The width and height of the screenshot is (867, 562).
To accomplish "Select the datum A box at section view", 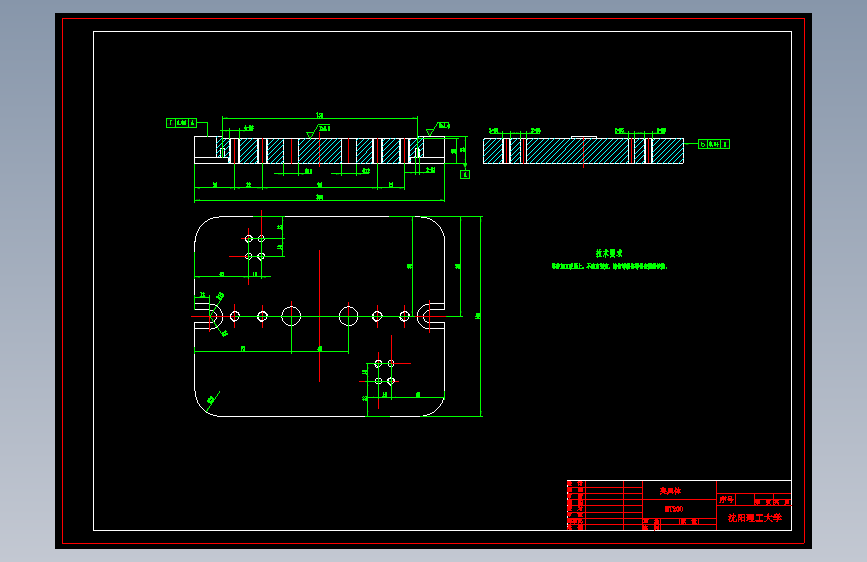I will [465, 174].
